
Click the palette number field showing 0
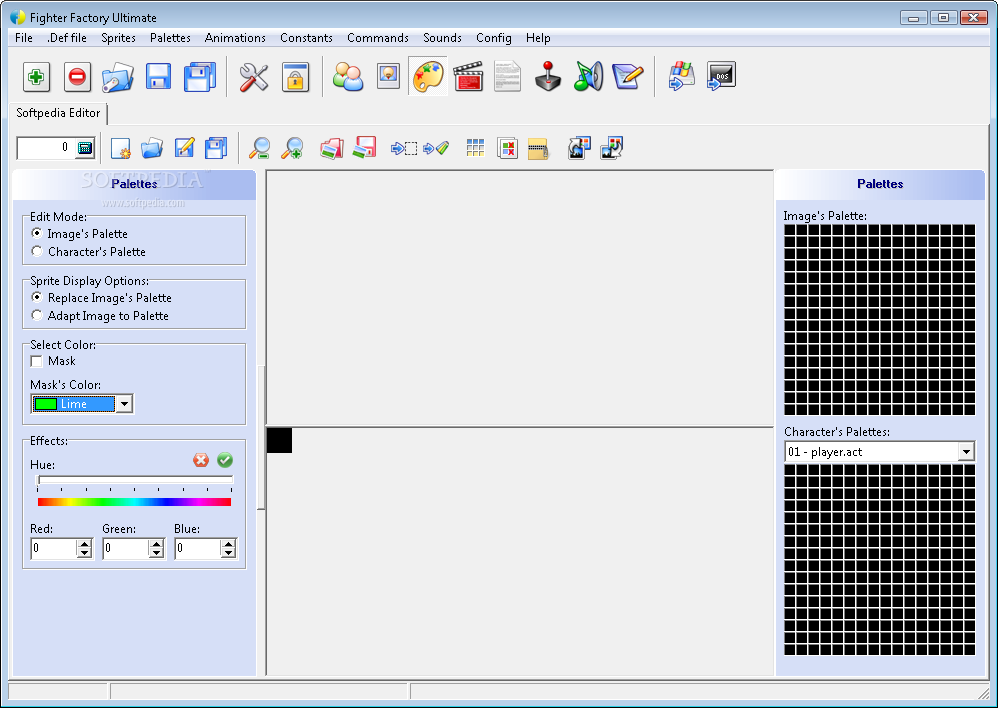[45, 148]
